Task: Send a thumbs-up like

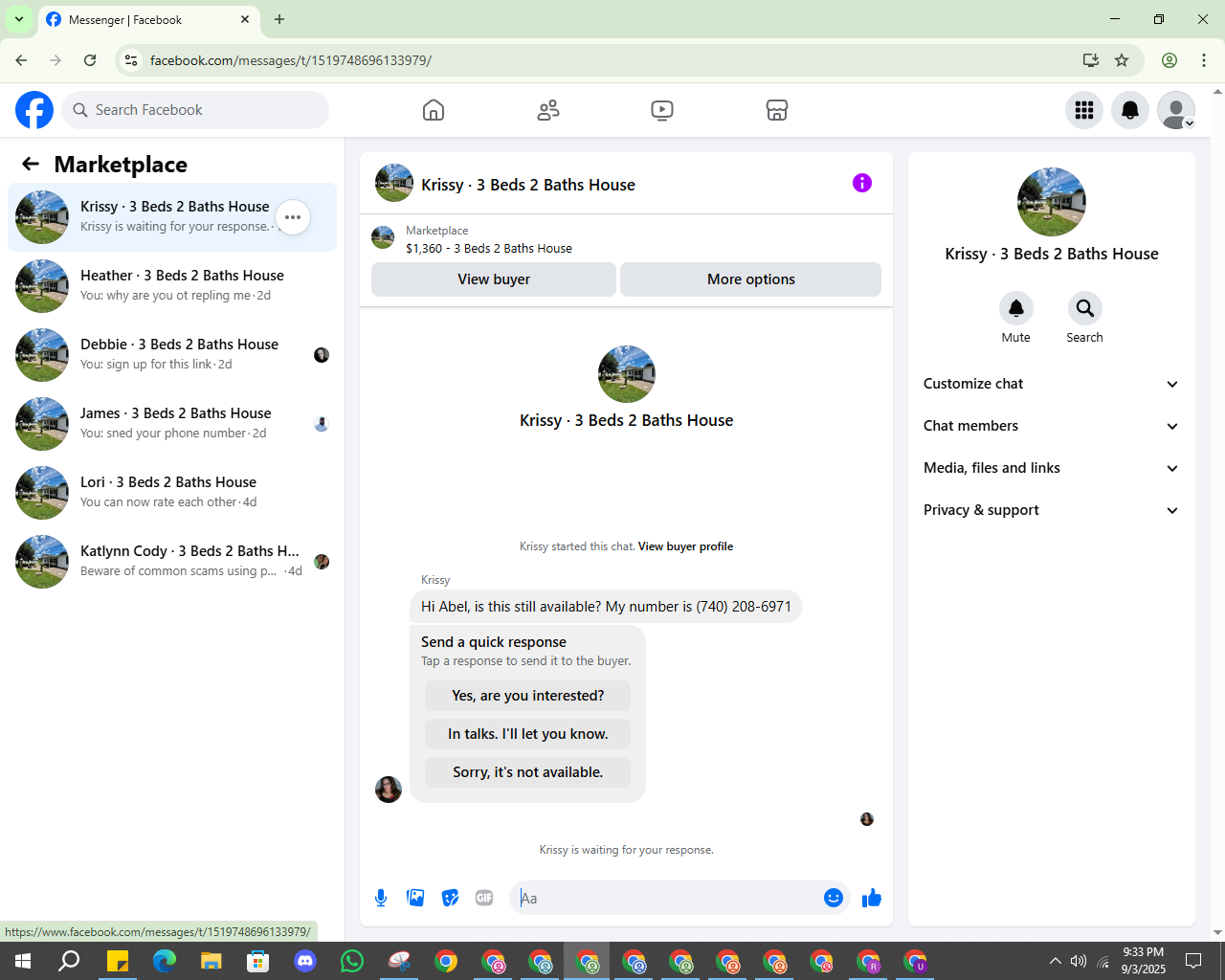Action: click(872, 898)
